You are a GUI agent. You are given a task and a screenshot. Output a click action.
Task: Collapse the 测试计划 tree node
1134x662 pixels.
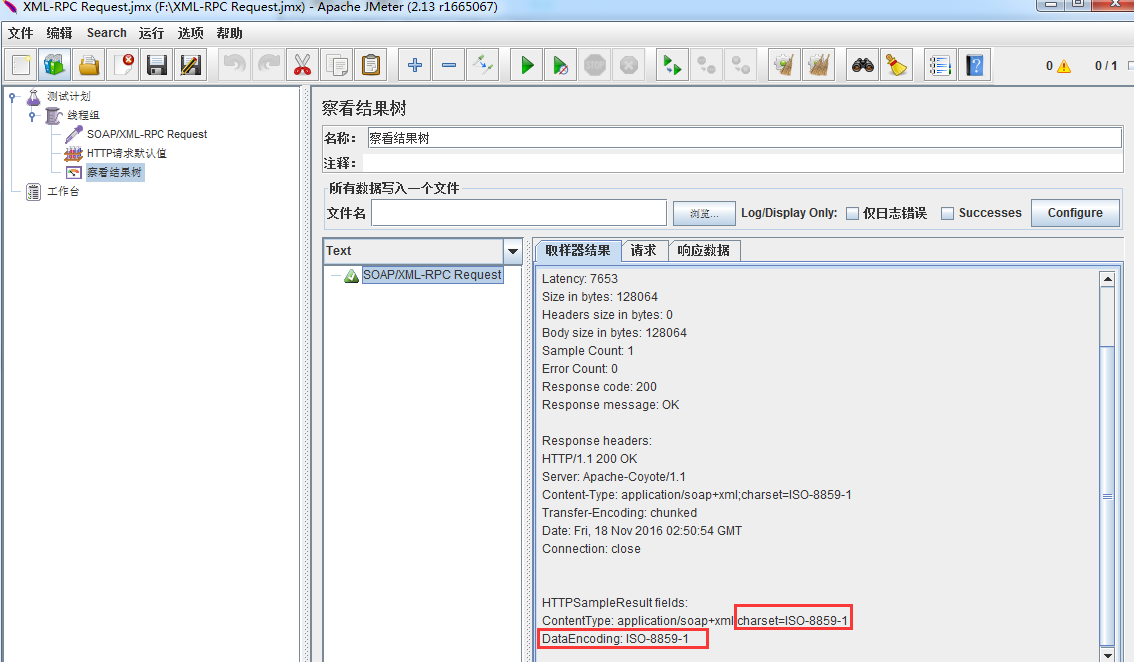(x=12, y=96)
